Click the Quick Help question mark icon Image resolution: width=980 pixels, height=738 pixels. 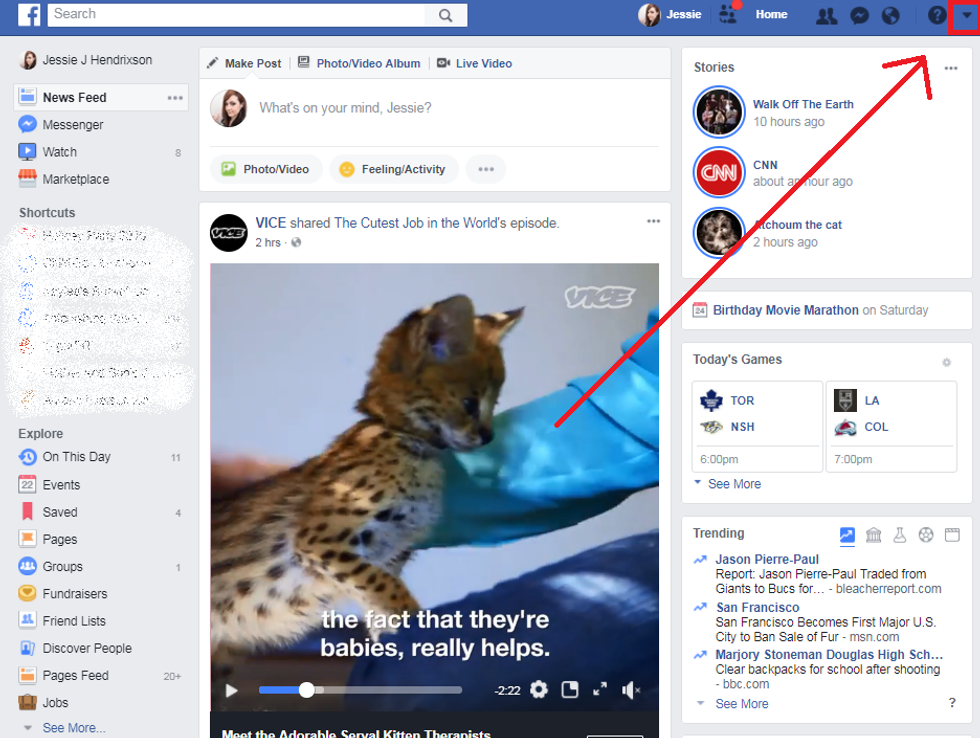click(x=936, y=15)
